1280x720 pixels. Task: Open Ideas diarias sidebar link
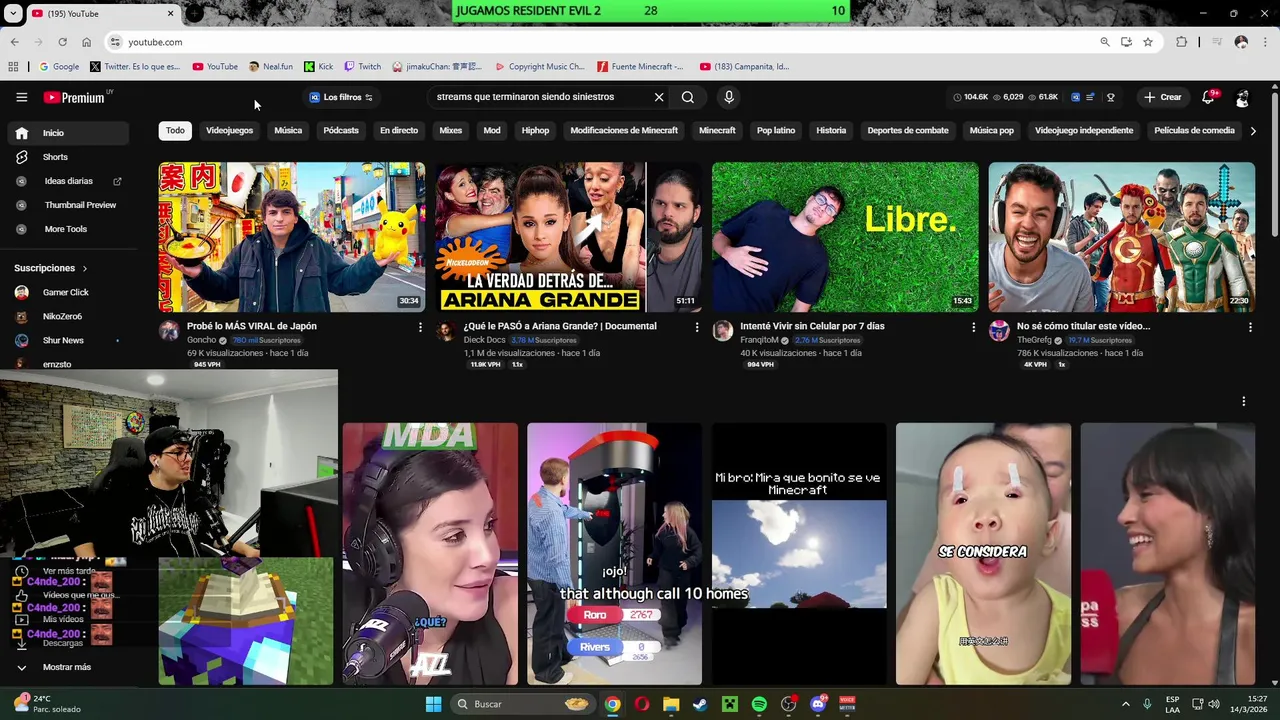(68, 181)
